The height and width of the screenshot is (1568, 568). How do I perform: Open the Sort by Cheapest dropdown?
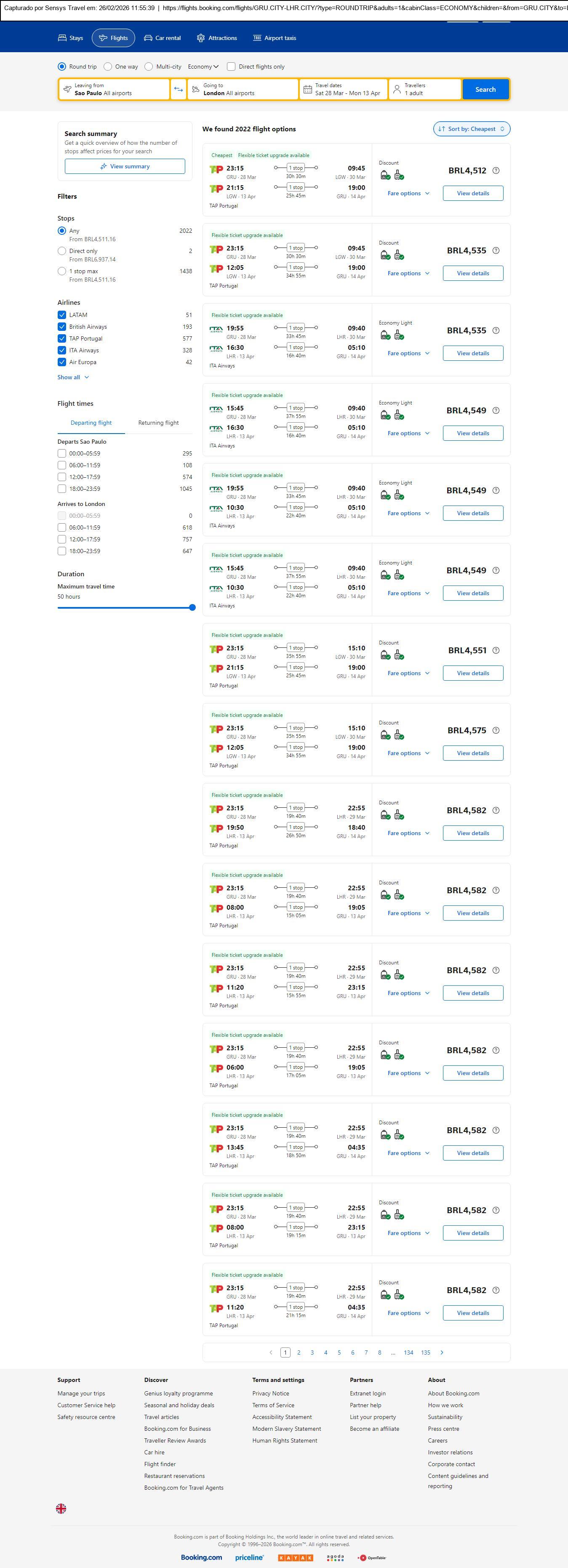point(471,129)
